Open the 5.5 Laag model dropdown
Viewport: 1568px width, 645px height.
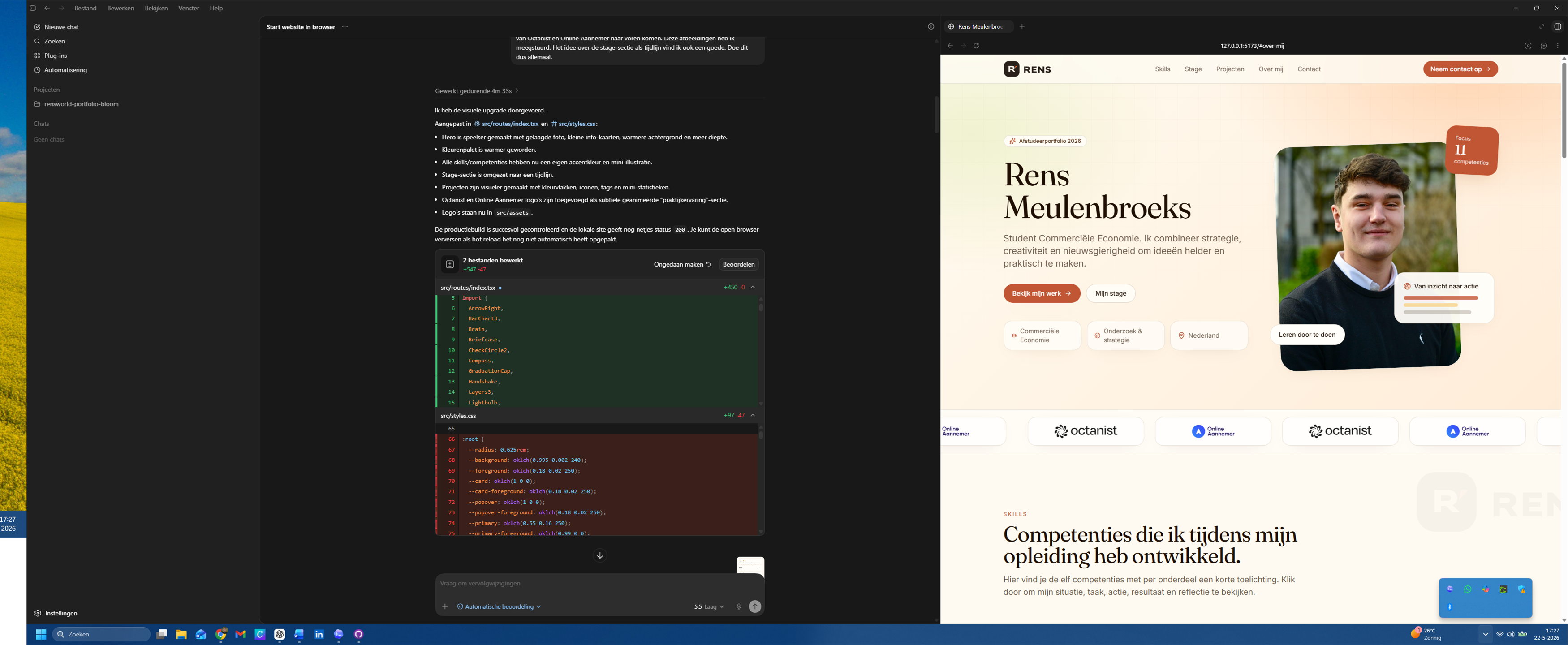[709, 606]
